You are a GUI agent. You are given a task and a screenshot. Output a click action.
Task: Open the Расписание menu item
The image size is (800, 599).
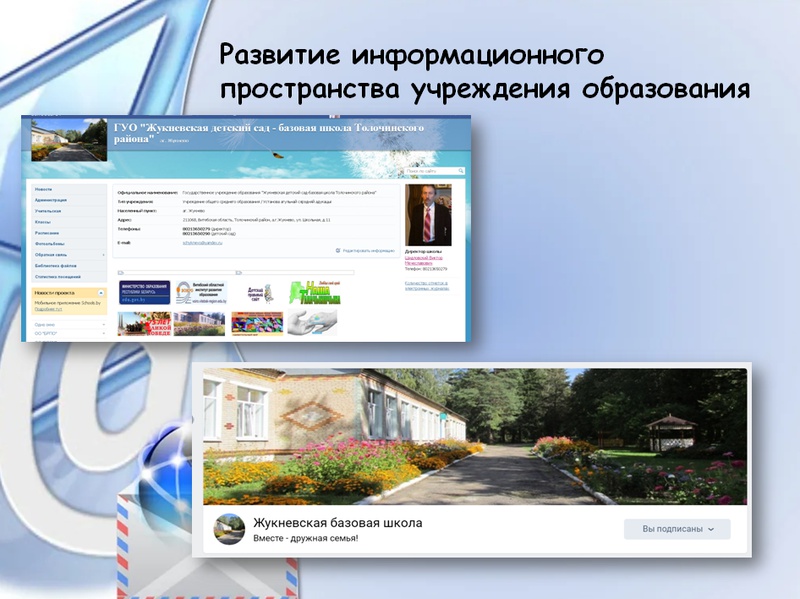(46, 233)
